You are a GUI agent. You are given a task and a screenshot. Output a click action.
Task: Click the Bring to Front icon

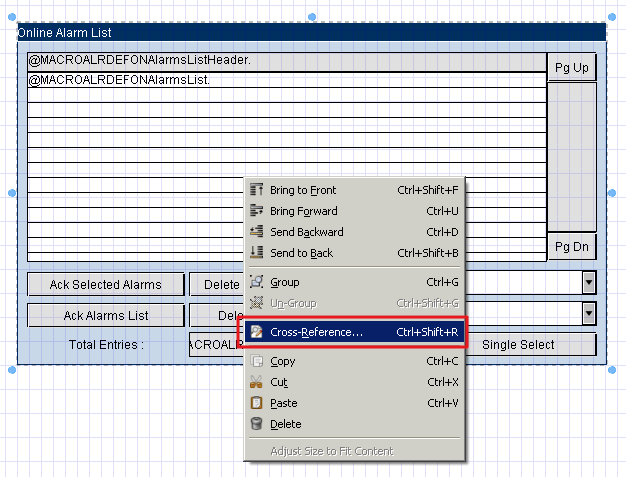coord(256,190)
